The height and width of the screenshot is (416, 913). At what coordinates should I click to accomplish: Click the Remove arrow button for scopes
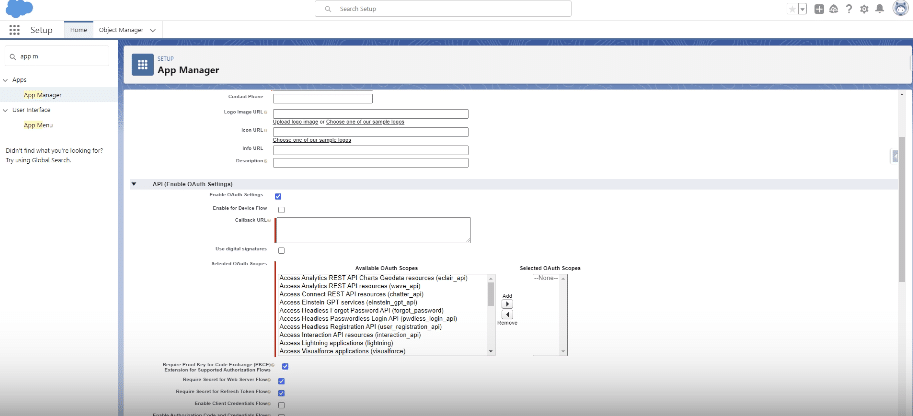507,315
